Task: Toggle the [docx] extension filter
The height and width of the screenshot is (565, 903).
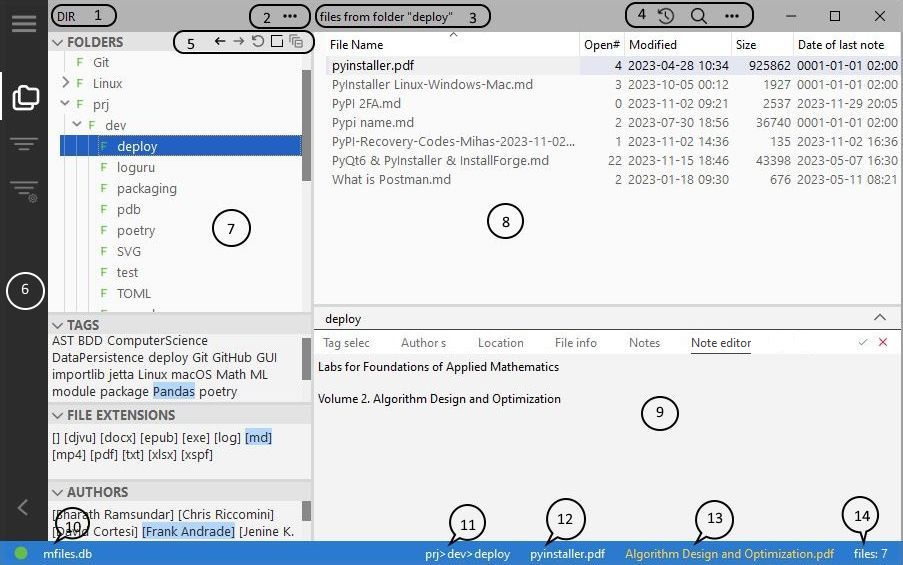Action: coord(118,438)
